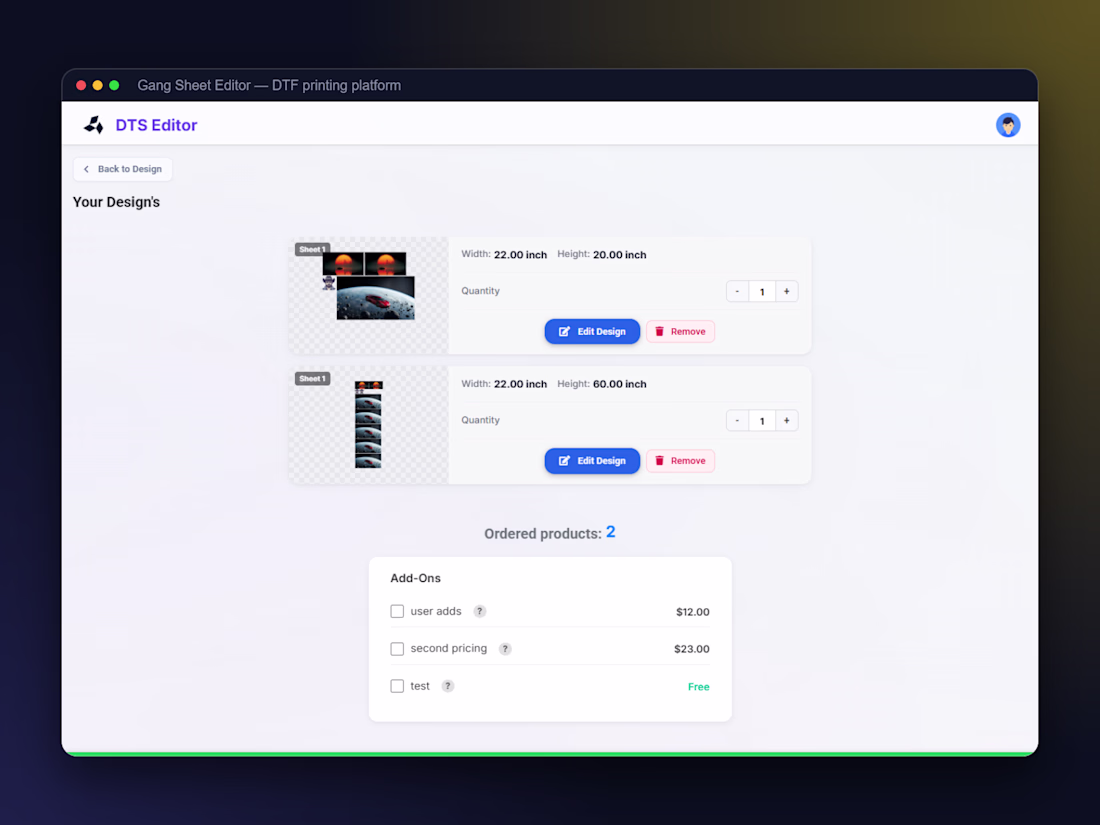Click the green maximize window button

114,86
